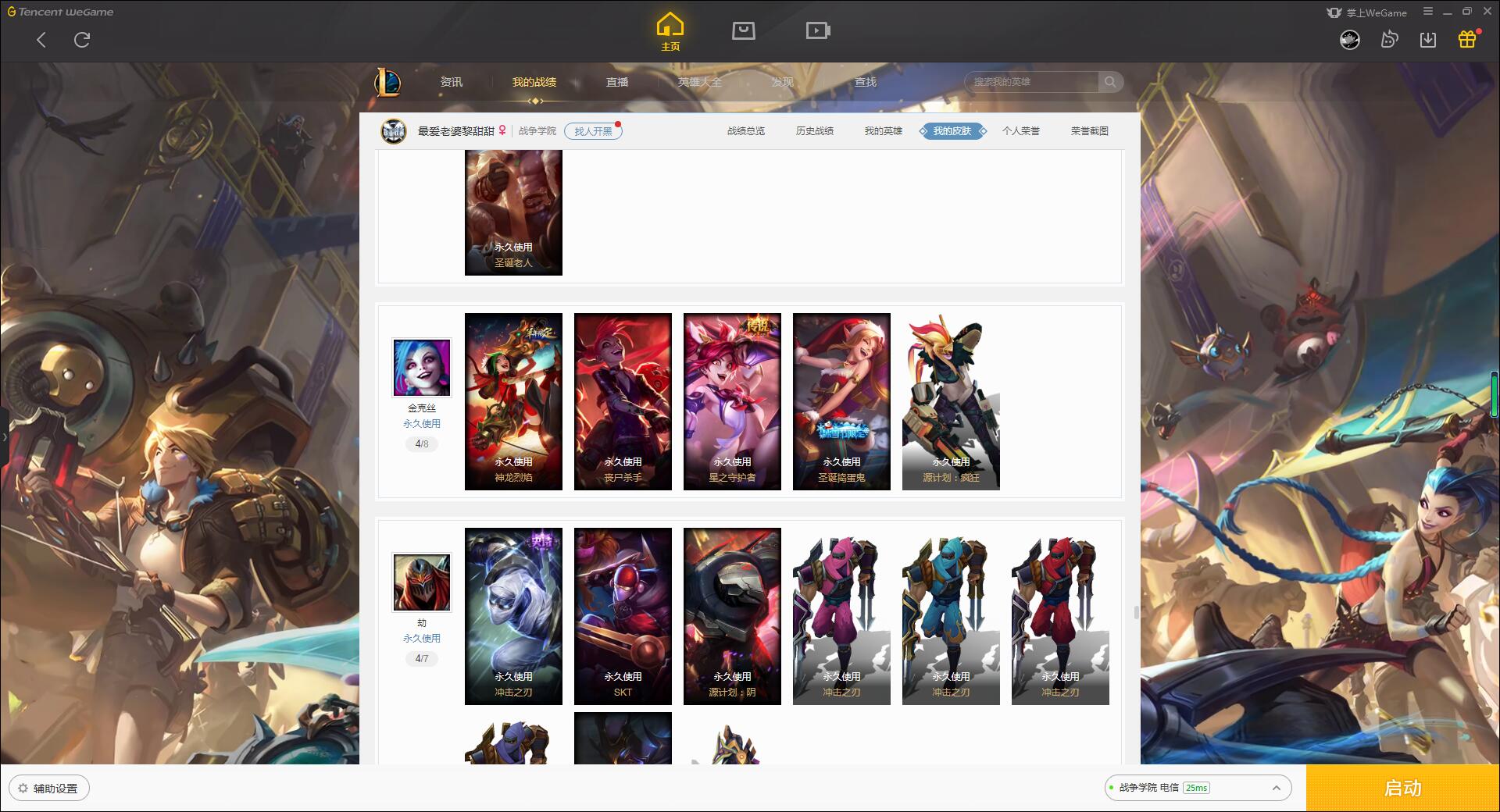This screenshot has height=812, width=1500.
Task: Click the 劫 champion portrait
Action: [x=422, y=582]
